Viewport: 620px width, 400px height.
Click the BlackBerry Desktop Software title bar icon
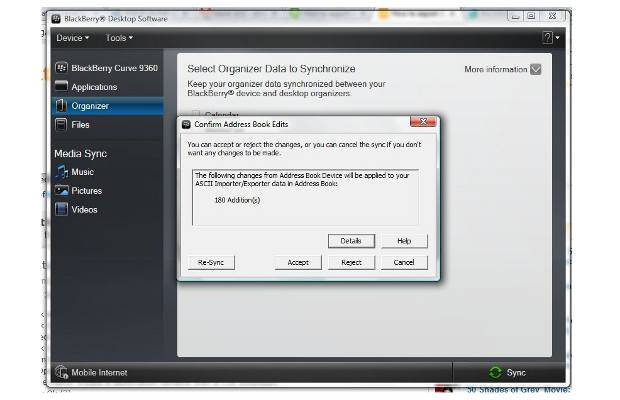(56, 19)
